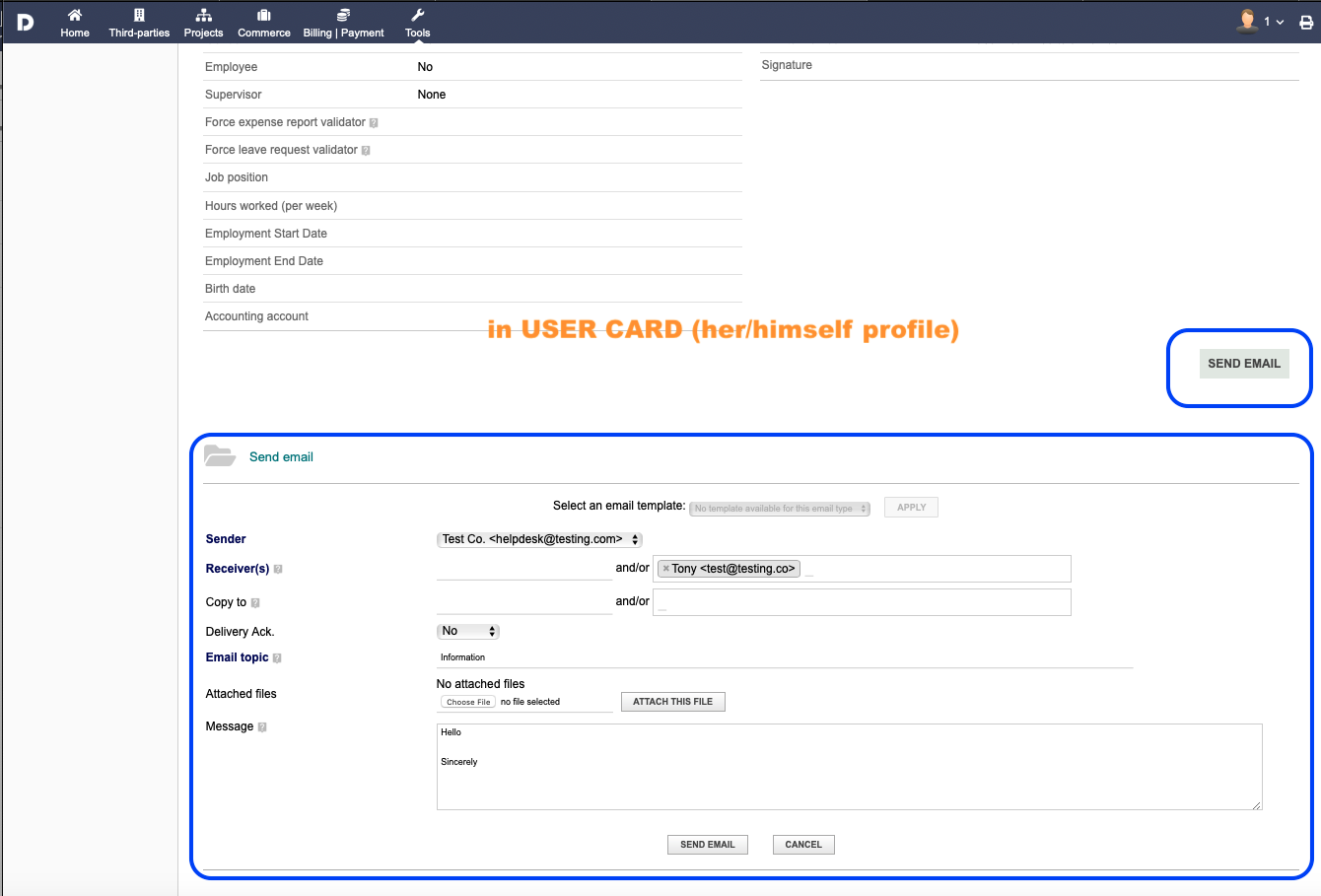Open the Projects menu icon
1321x896 pixels.
[x=203, y=15]
